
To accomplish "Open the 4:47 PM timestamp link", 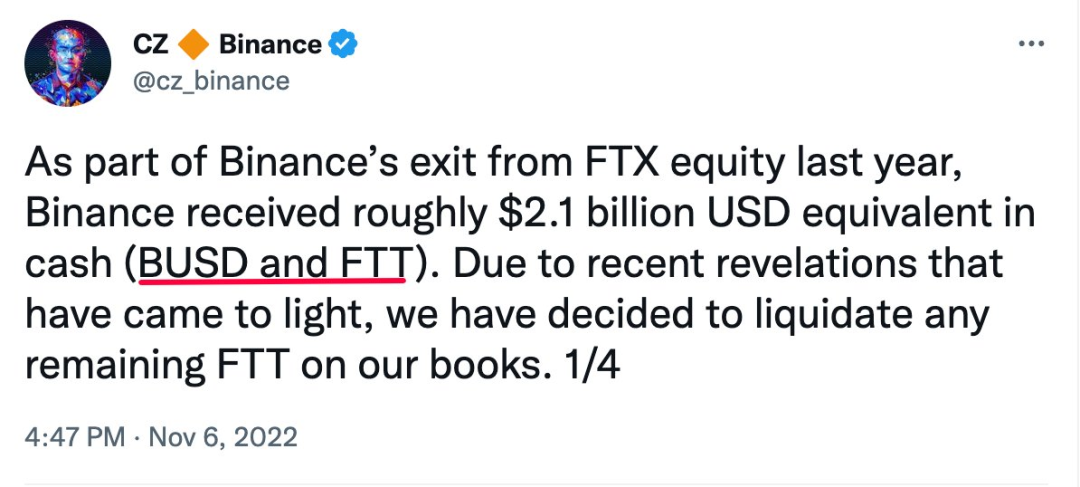I will click(x=75, y=437).
